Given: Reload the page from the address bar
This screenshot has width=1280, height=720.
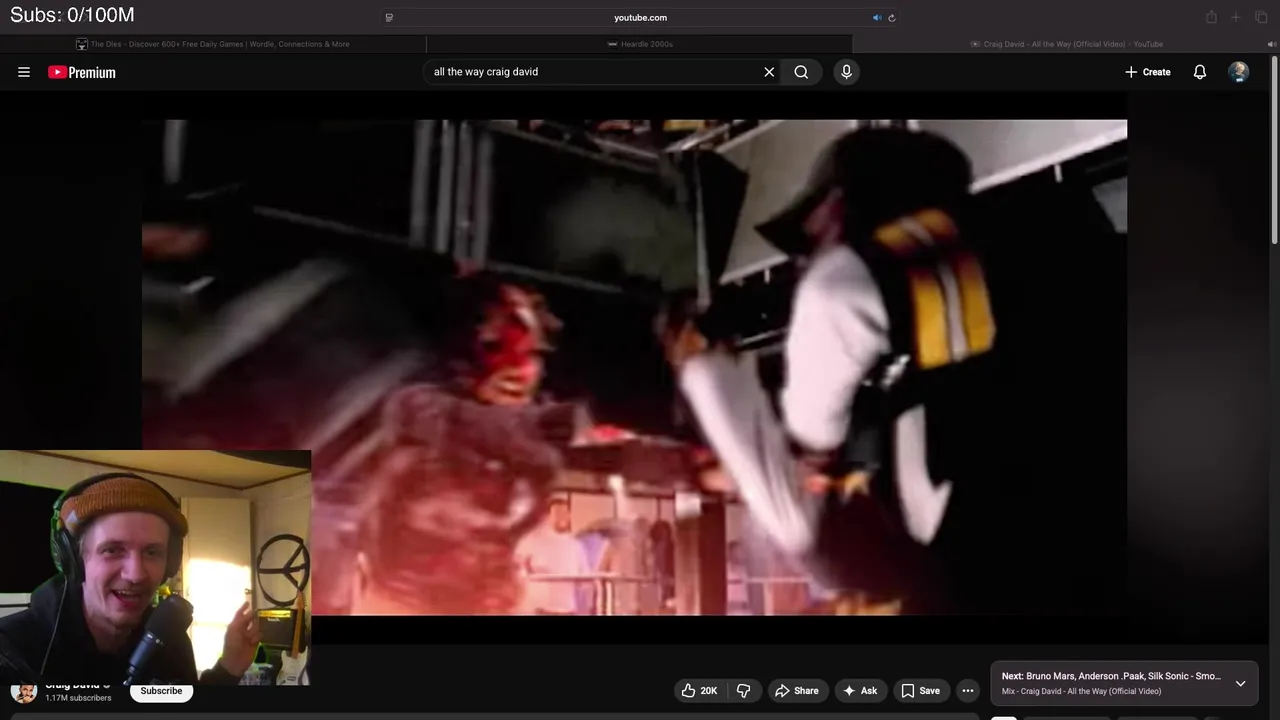Looking at the screenshot, I should pyautogui.click(x=891, y=17).
